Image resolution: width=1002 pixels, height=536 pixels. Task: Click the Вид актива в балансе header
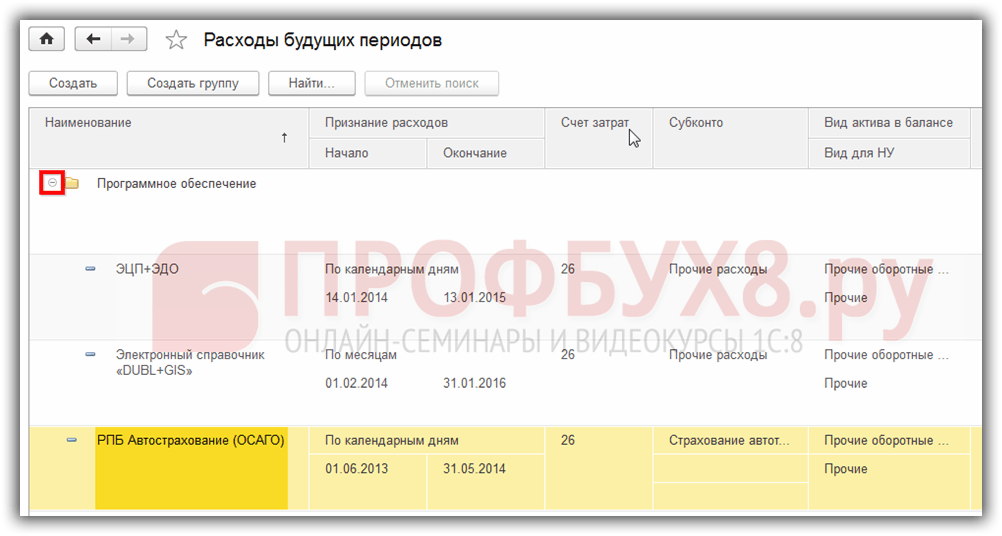click(888, 123)
